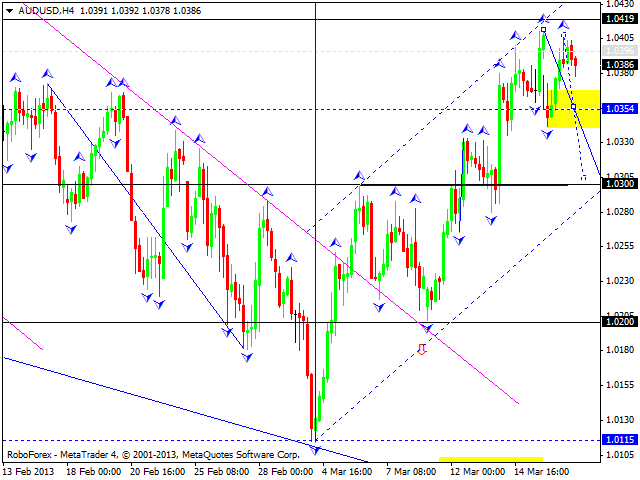Click the 1.0130 price scale value
This screenshot has height=480, width=640.
(620, 420)
